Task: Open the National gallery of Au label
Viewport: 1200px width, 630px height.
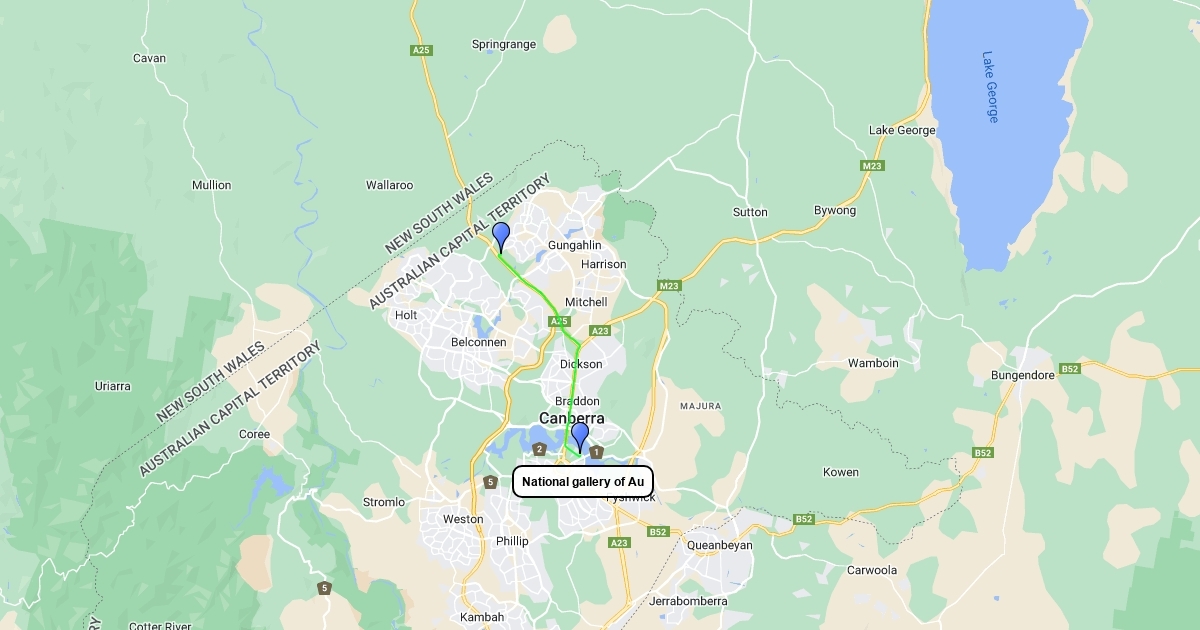Action: click(x=583, y=481)
